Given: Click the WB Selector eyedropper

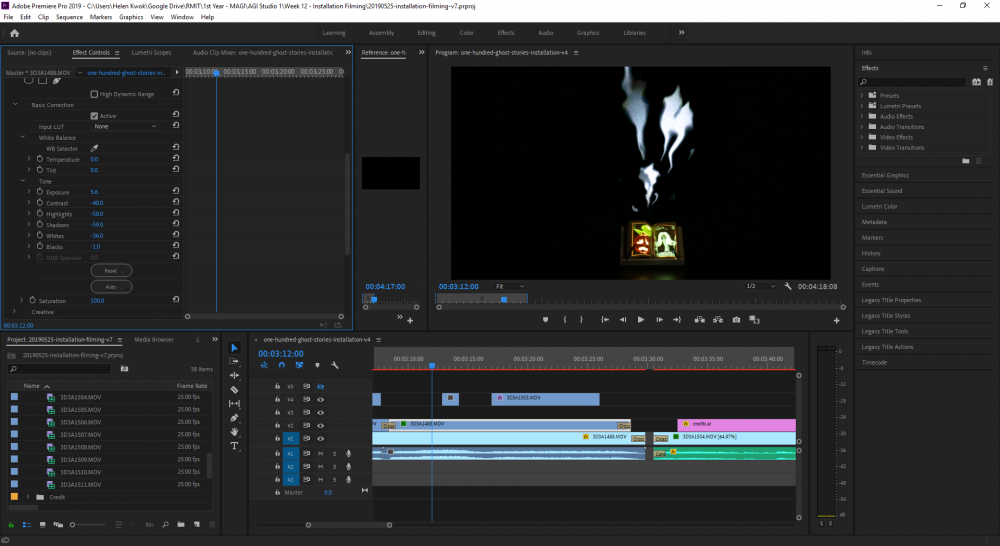Looking at the screenshot, I should pos(94,148).
